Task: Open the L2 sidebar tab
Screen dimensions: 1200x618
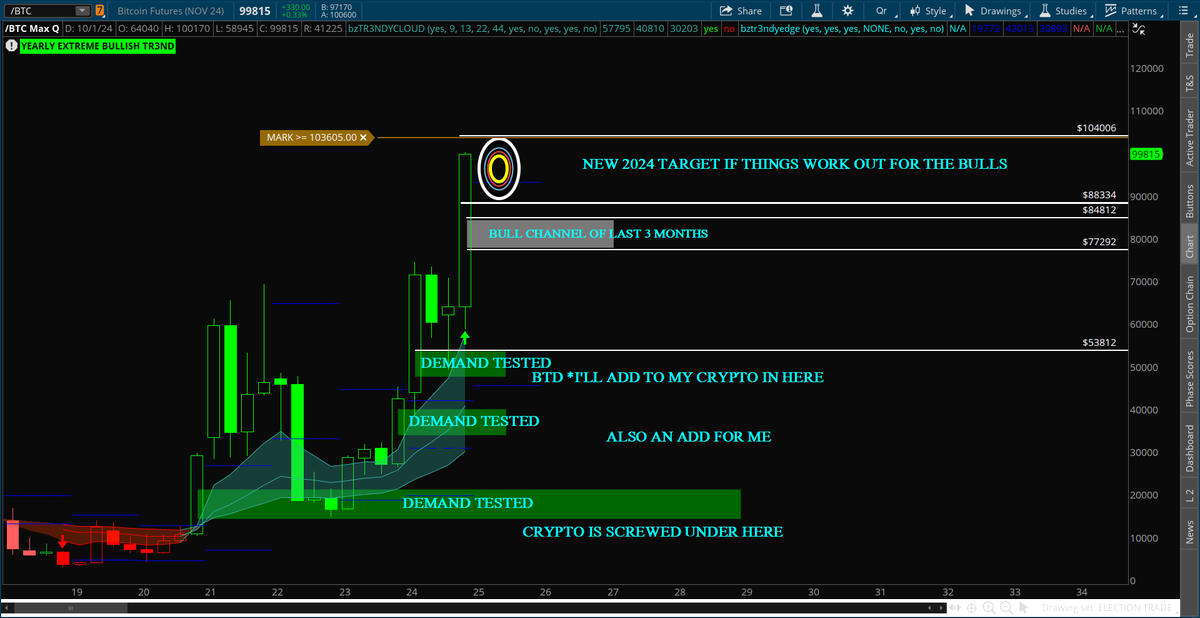Action: click(x=1189, y=495)
